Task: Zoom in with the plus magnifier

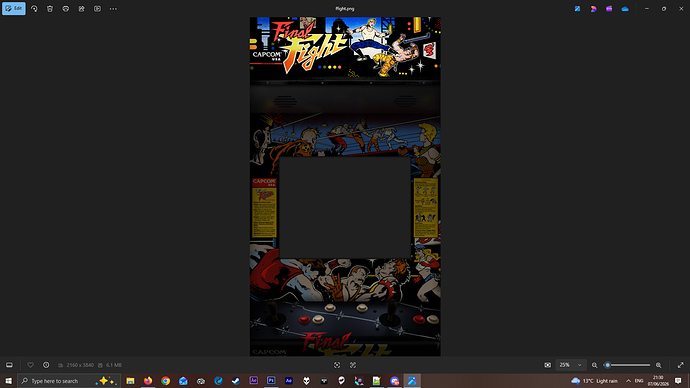Action: tap(659, 365)
